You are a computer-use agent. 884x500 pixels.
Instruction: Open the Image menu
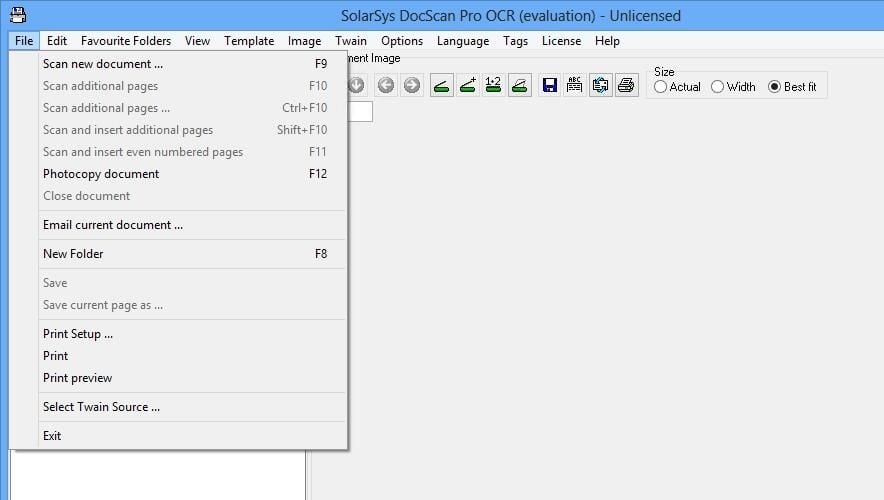point(304,41)
